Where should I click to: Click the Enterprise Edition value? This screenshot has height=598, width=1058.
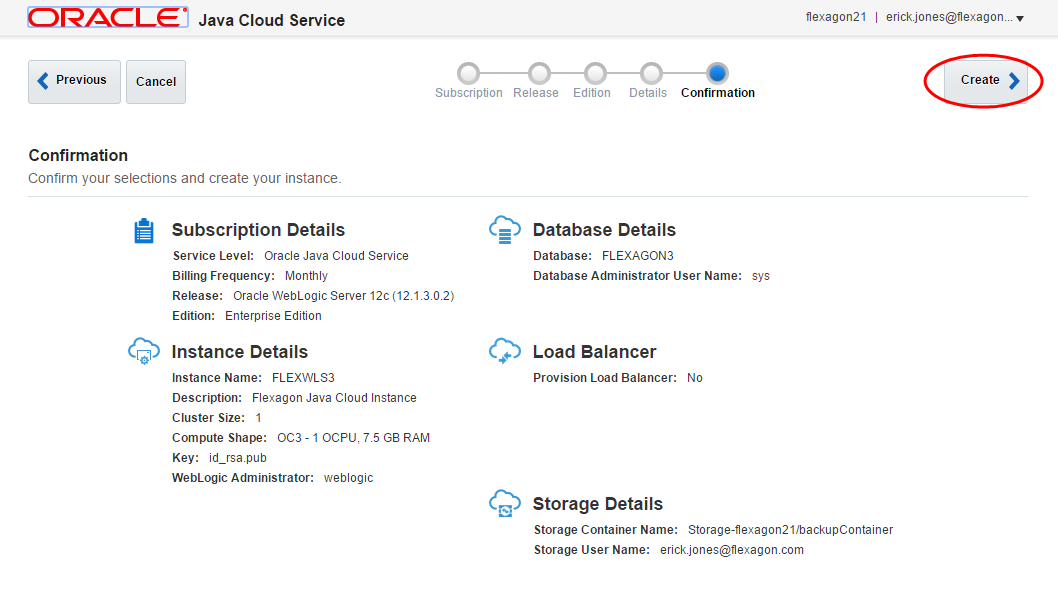point(273,315)
